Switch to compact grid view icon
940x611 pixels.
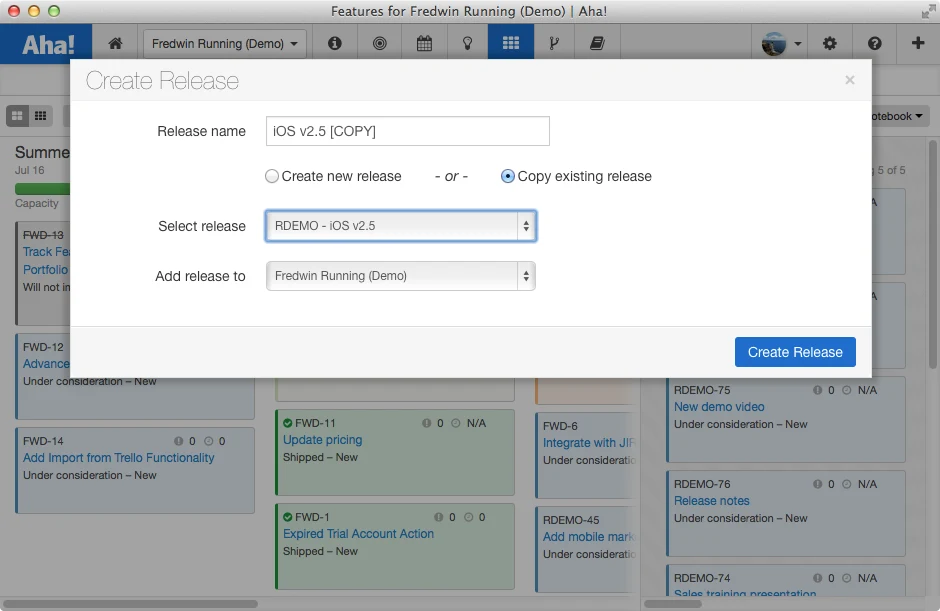41,116
